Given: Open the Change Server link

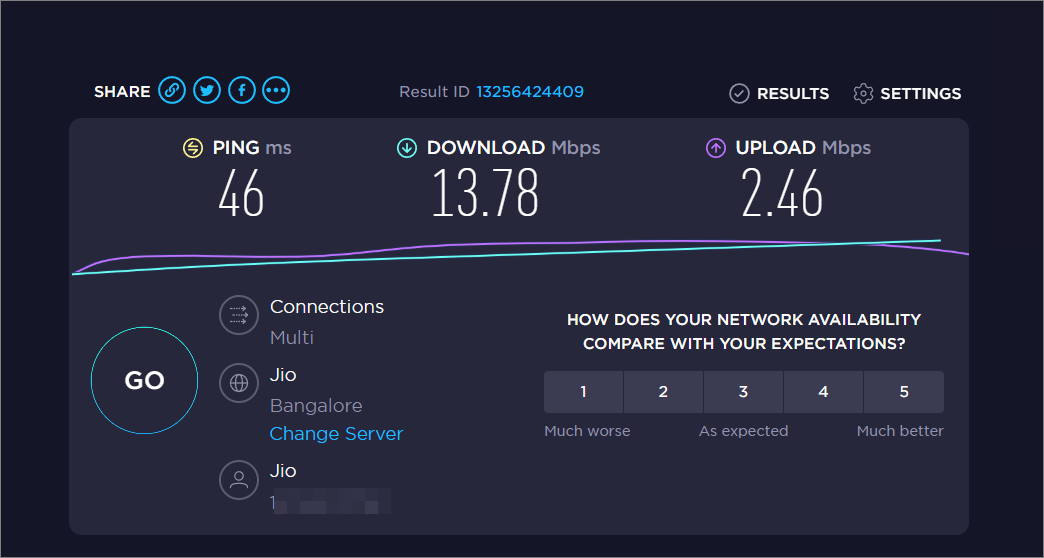Looking at the screenshot, I should click(336, 434).
